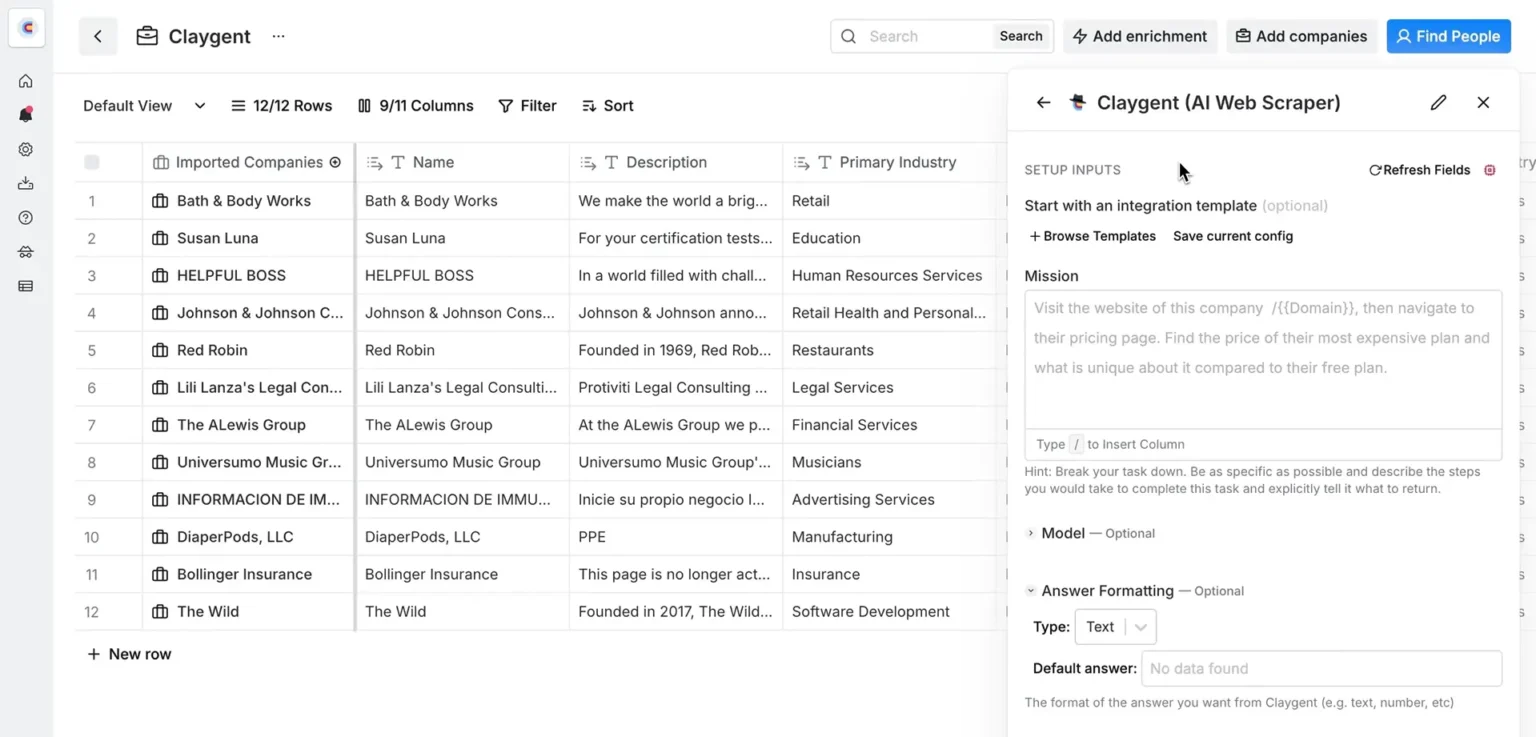This screenshot has width=1536, height=737.
Task: Click Add enrichment
Action: pyautogui.click(x=1140, y=36)
